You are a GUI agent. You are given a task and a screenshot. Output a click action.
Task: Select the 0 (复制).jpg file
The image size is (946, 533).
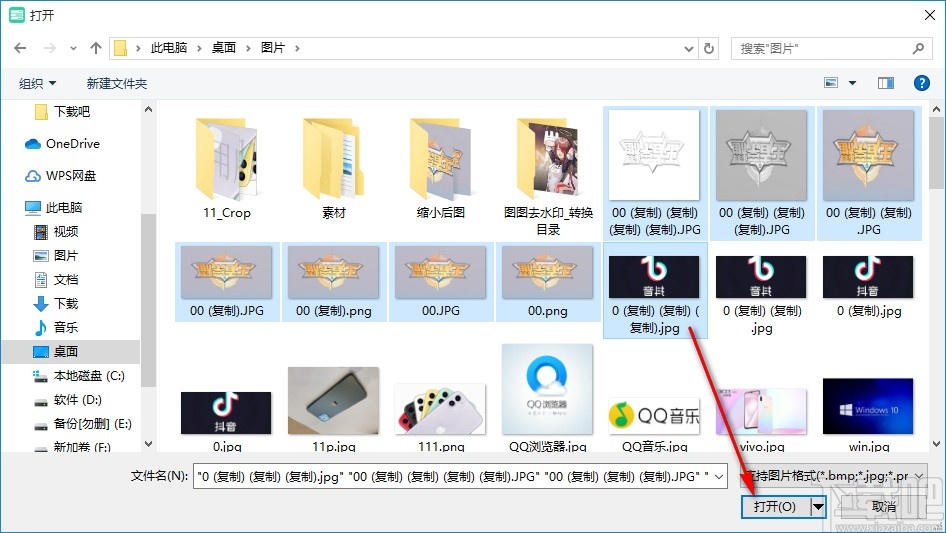868,286
